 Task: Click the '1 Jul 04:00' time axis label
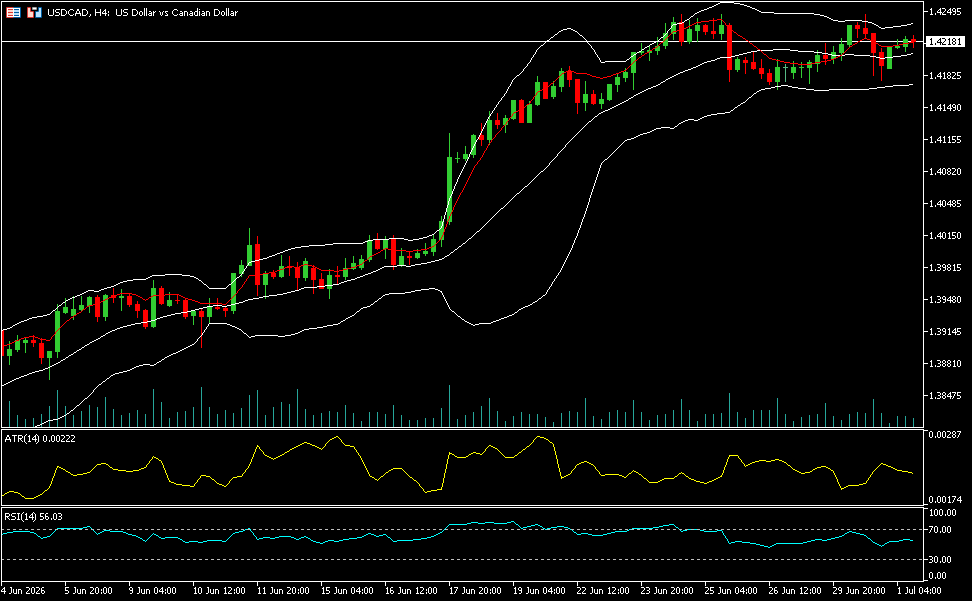919,590
